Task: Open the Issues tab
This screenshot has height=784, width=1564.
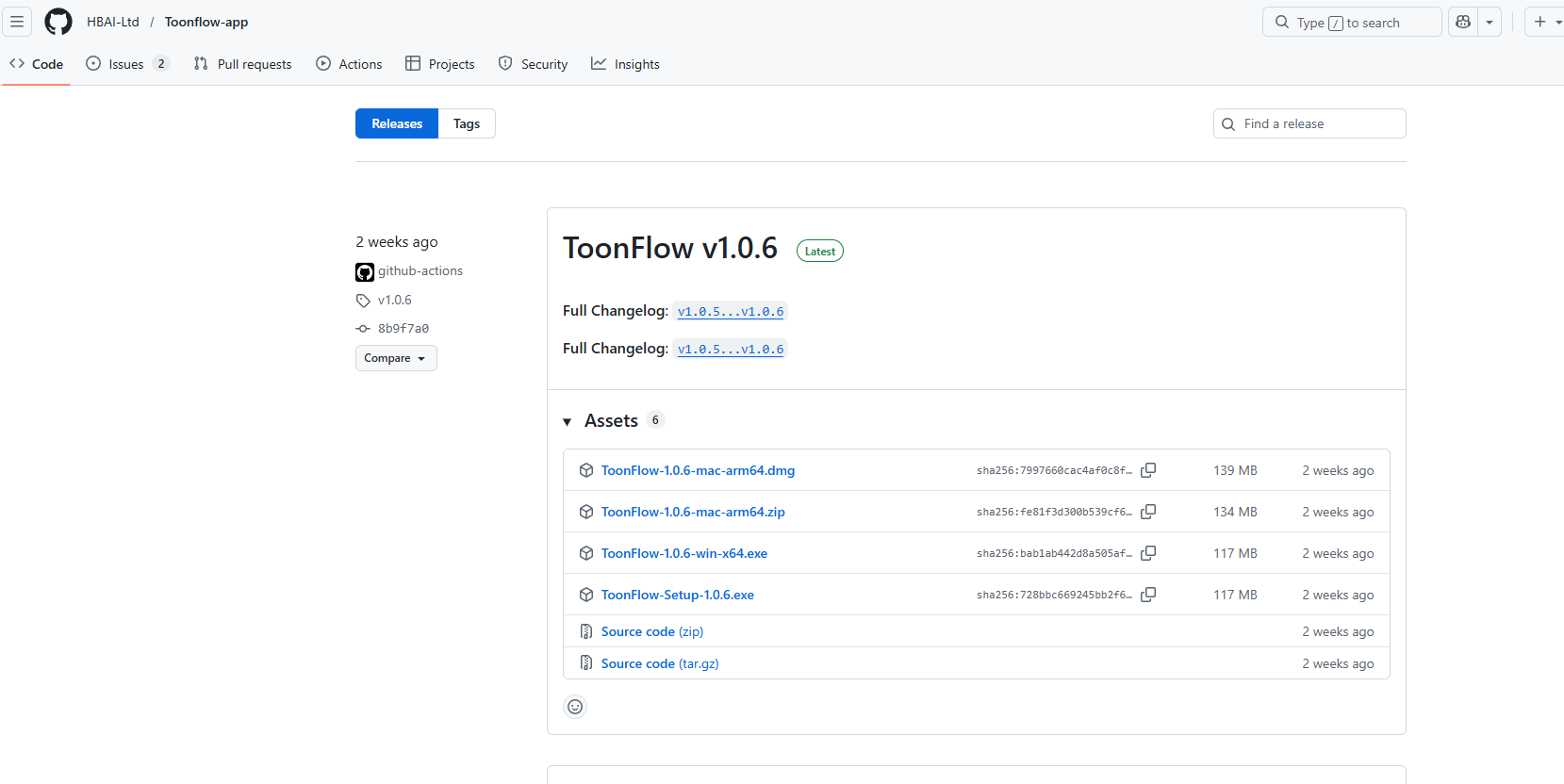Action: coord(126,64)
